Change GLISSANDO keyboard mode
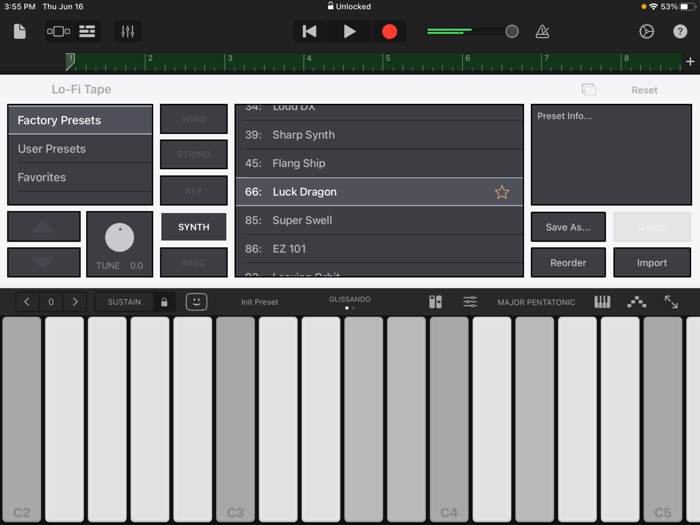Screen dimensions: 700x525 350,302
